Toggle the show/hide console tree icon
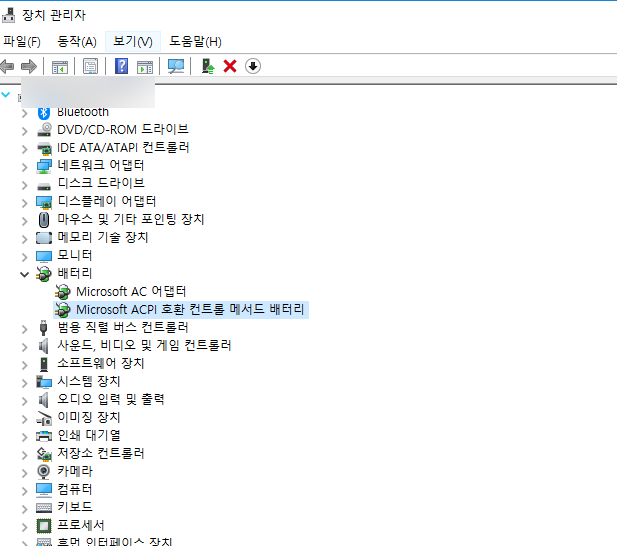The width and height of the screenshot is (617, 546). tap(60, 67)
